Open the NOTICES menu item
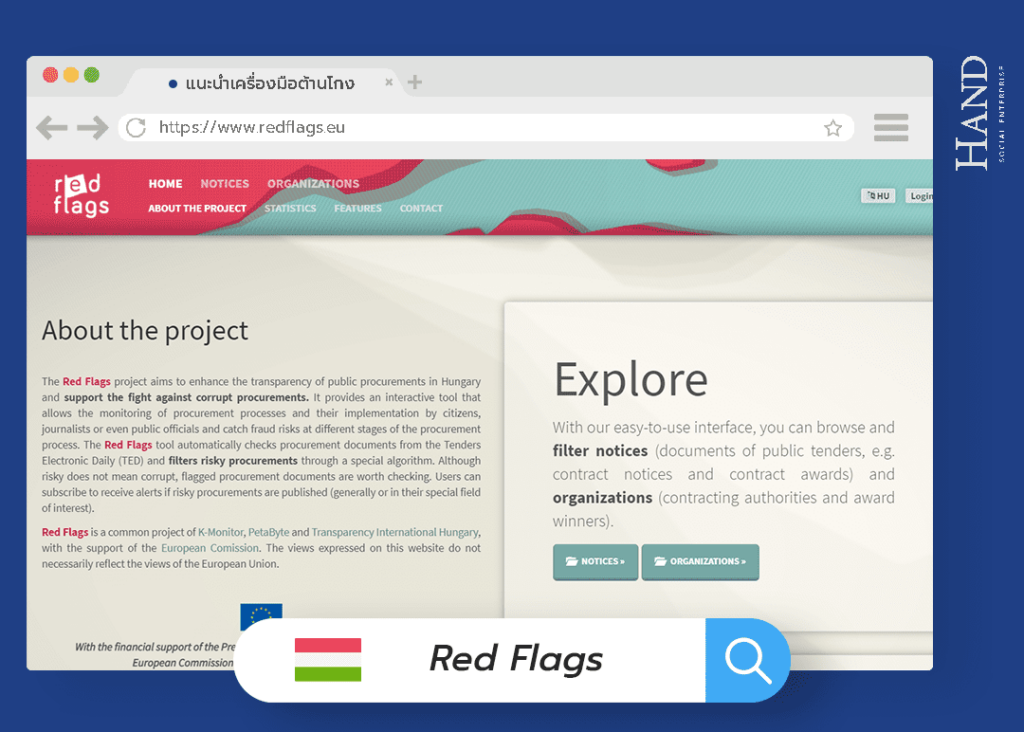Viewport: 1024px width, 732px height. (x=224, y=184)
